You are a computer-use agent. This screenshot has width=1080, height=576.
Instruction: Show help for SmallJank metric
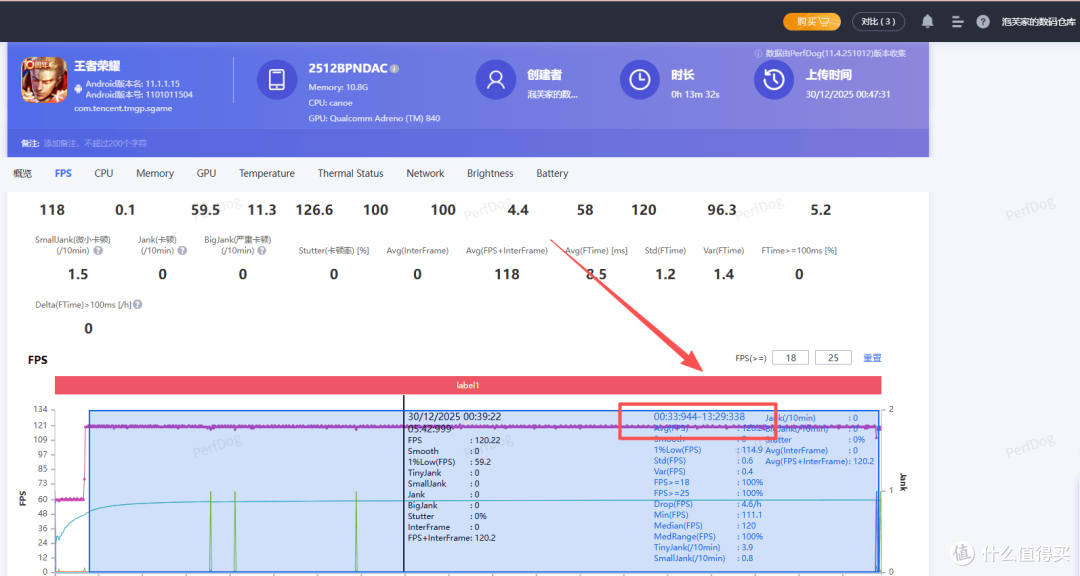98,251
